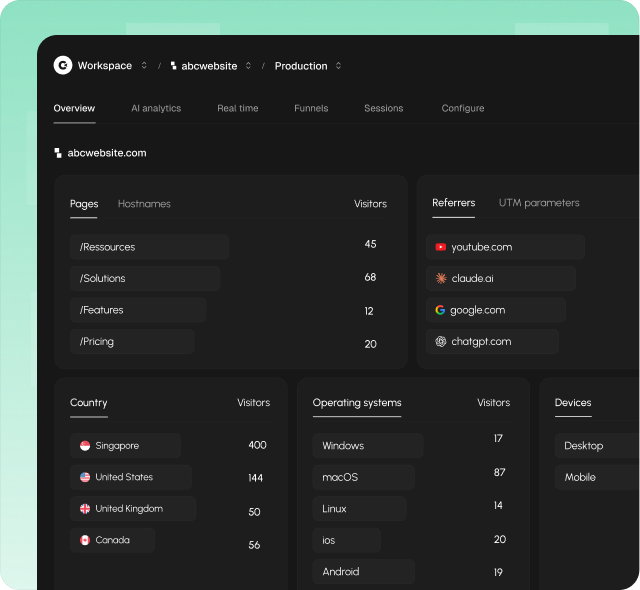The width and height of the screenshot is (640, 590).
Task: Click the /Solutions visitor count 68
Action: (x=370, y=277)
